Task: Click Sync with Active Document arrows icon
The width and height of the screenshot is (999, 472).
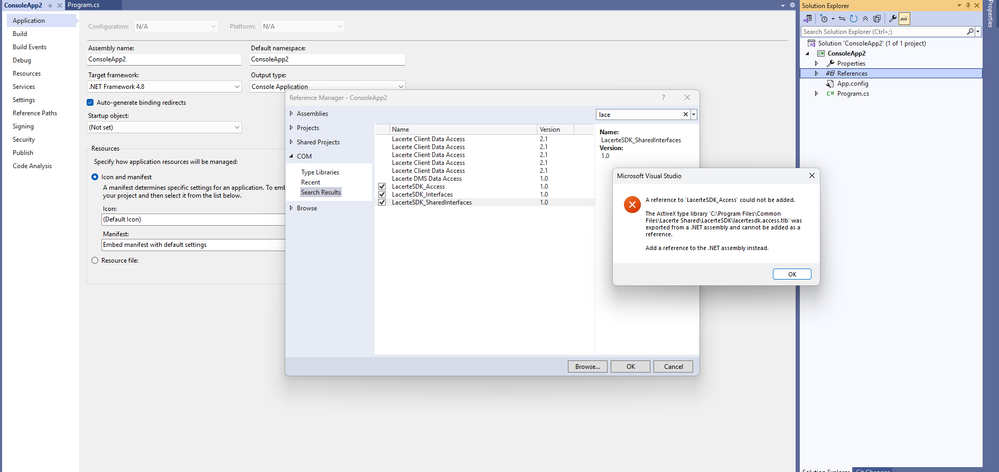Action: (x=842, y=18)
